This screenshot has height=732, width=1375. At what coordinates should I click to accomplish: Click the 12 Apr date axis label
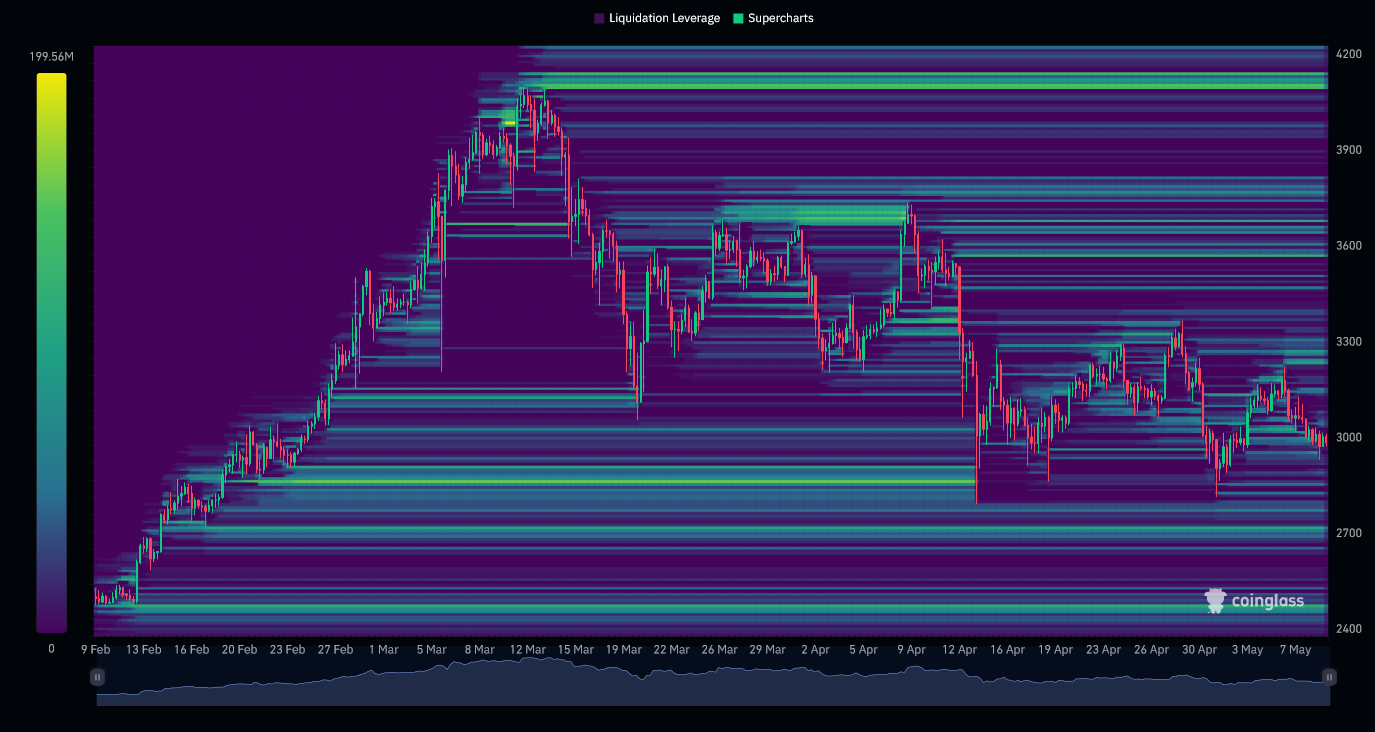(x=959, y=649)
